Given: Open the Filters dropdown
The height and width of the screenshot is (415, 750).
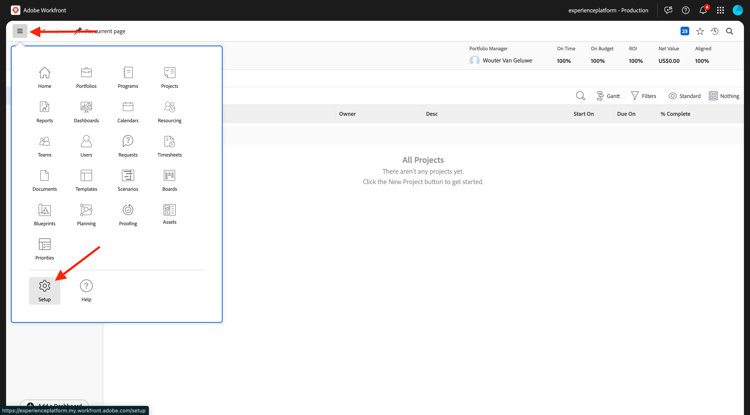Looking at the screenshot, I should 643,96.
